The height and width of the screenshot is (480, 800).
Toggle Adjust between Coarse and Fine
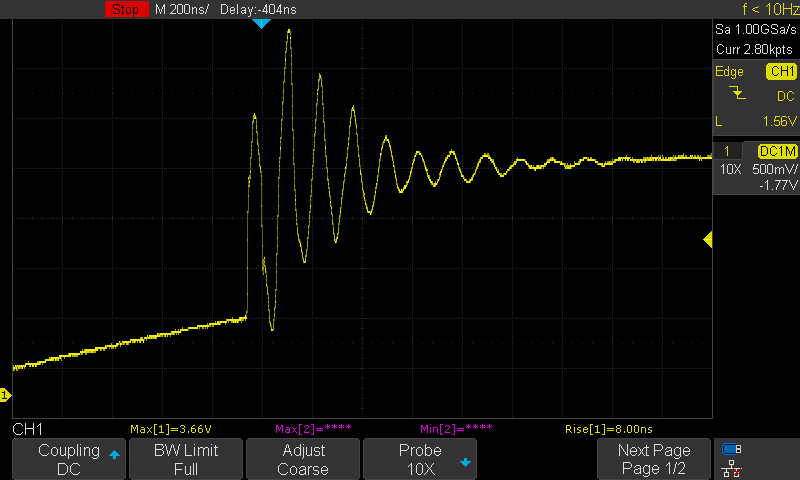click(x=302, y=459)
